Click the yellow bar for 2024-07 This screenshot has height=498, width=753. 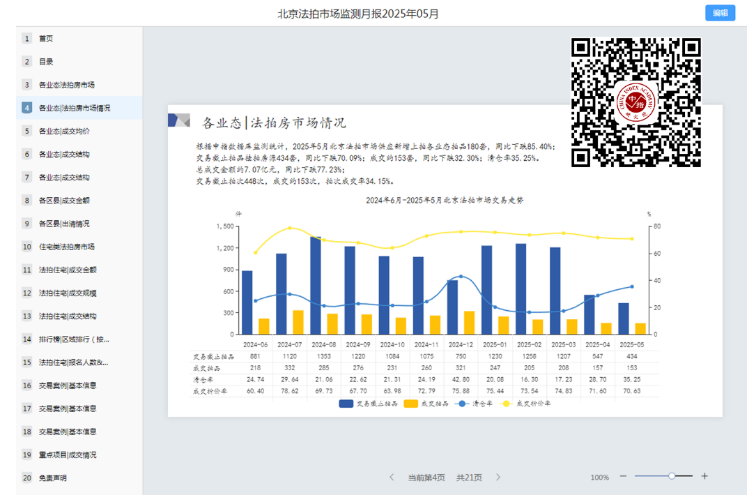pos(298,322)
